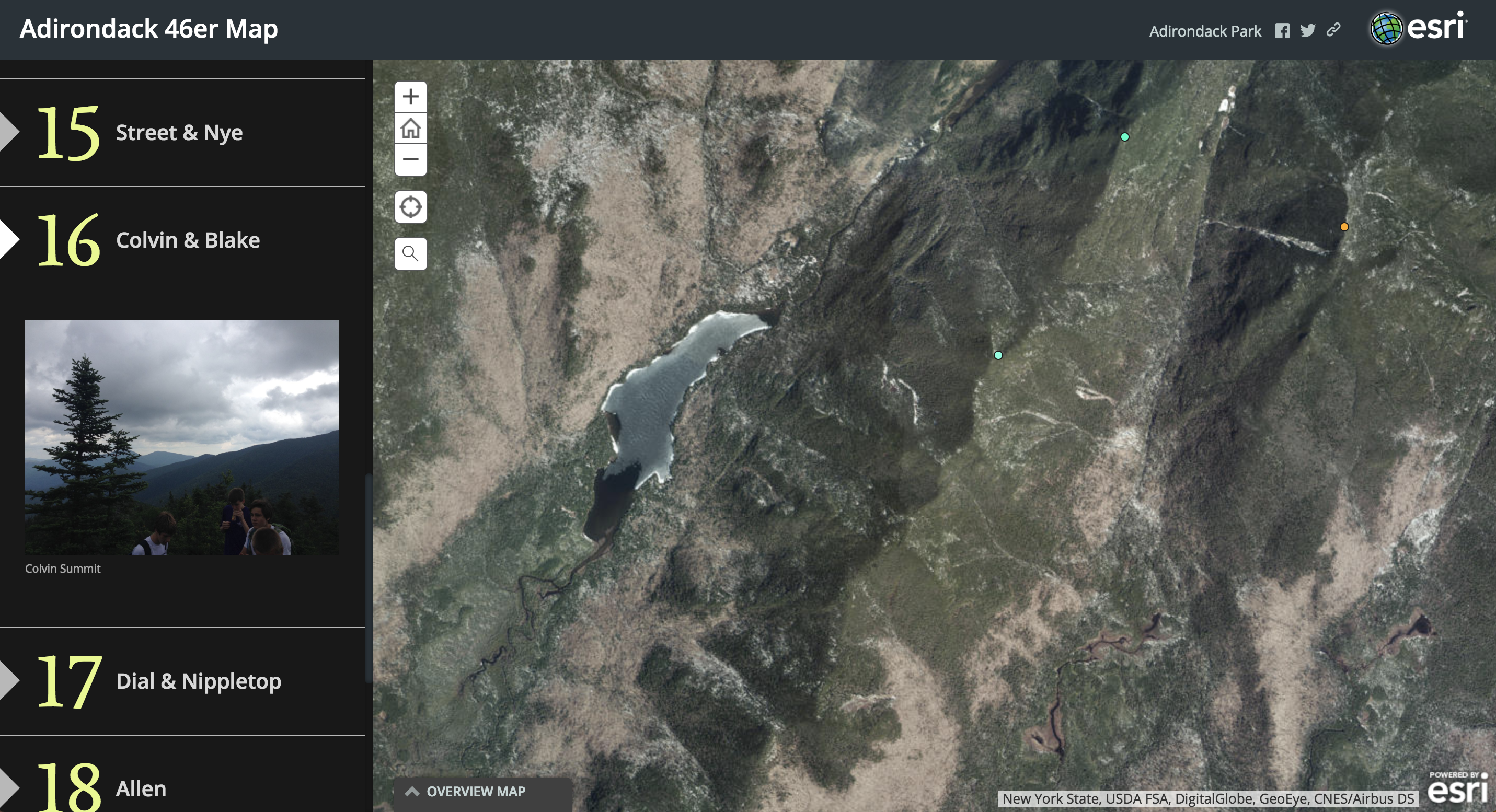
Task: Open entry 18 Allen
Action: click(141, 788)
